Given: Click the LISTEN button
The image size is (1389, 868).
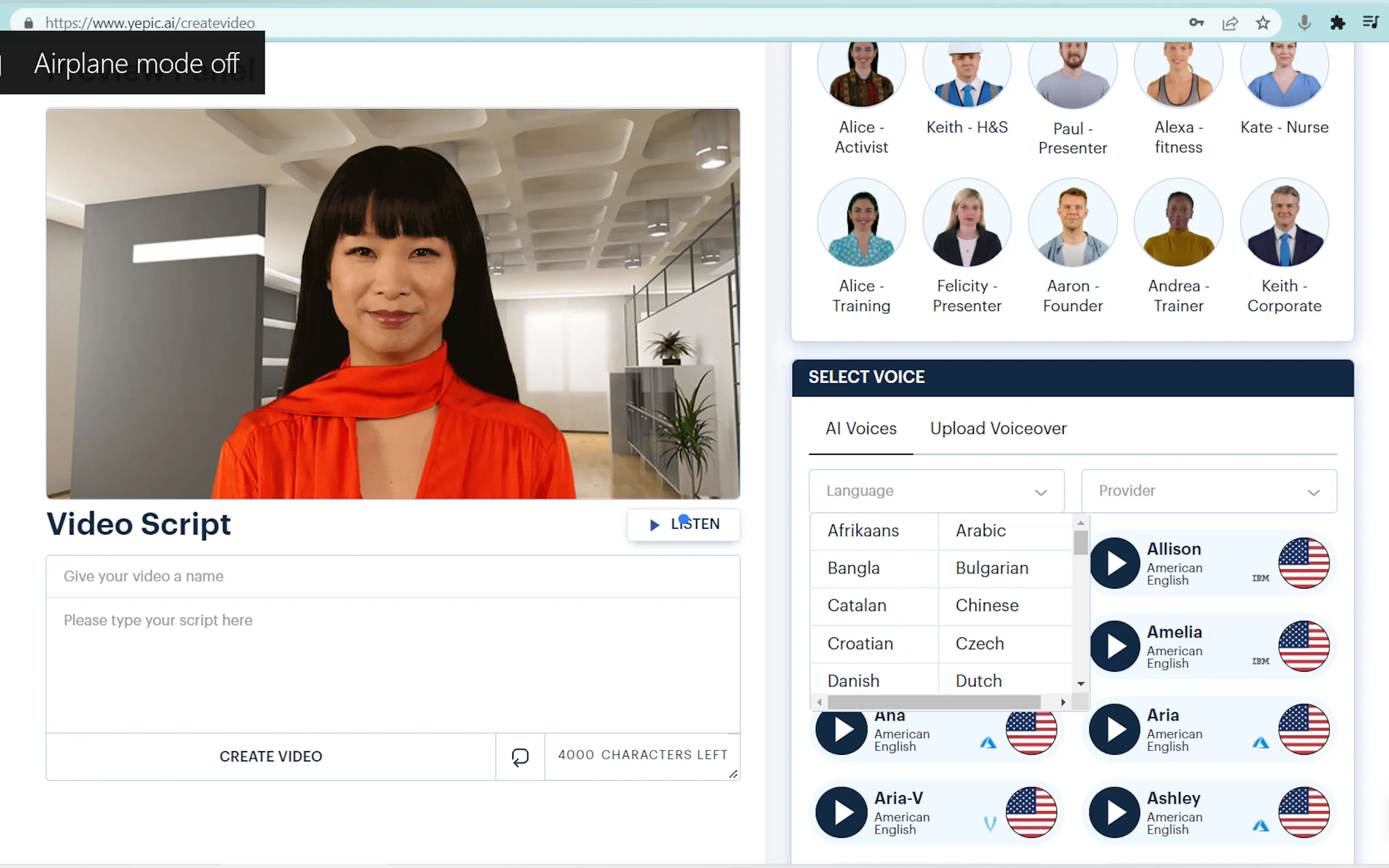Looking at the screenshot, I should pyautogui.click(x=684, y=524).
